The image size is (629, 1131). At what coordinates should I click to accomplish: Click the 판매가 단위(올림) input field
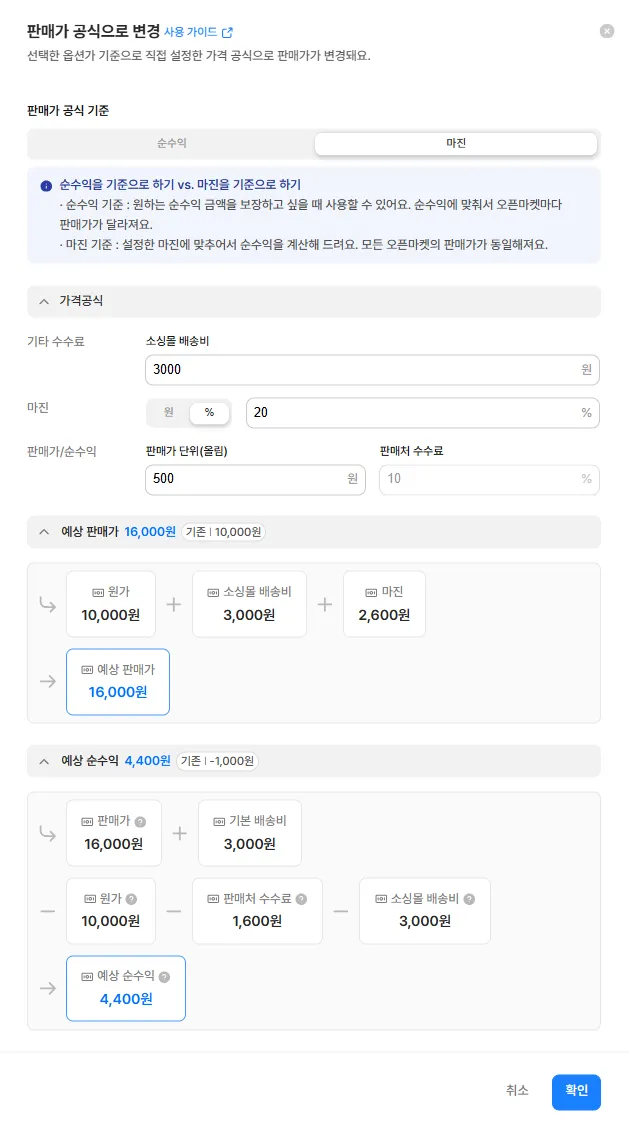pyautogui.click(x=255, y=479)
